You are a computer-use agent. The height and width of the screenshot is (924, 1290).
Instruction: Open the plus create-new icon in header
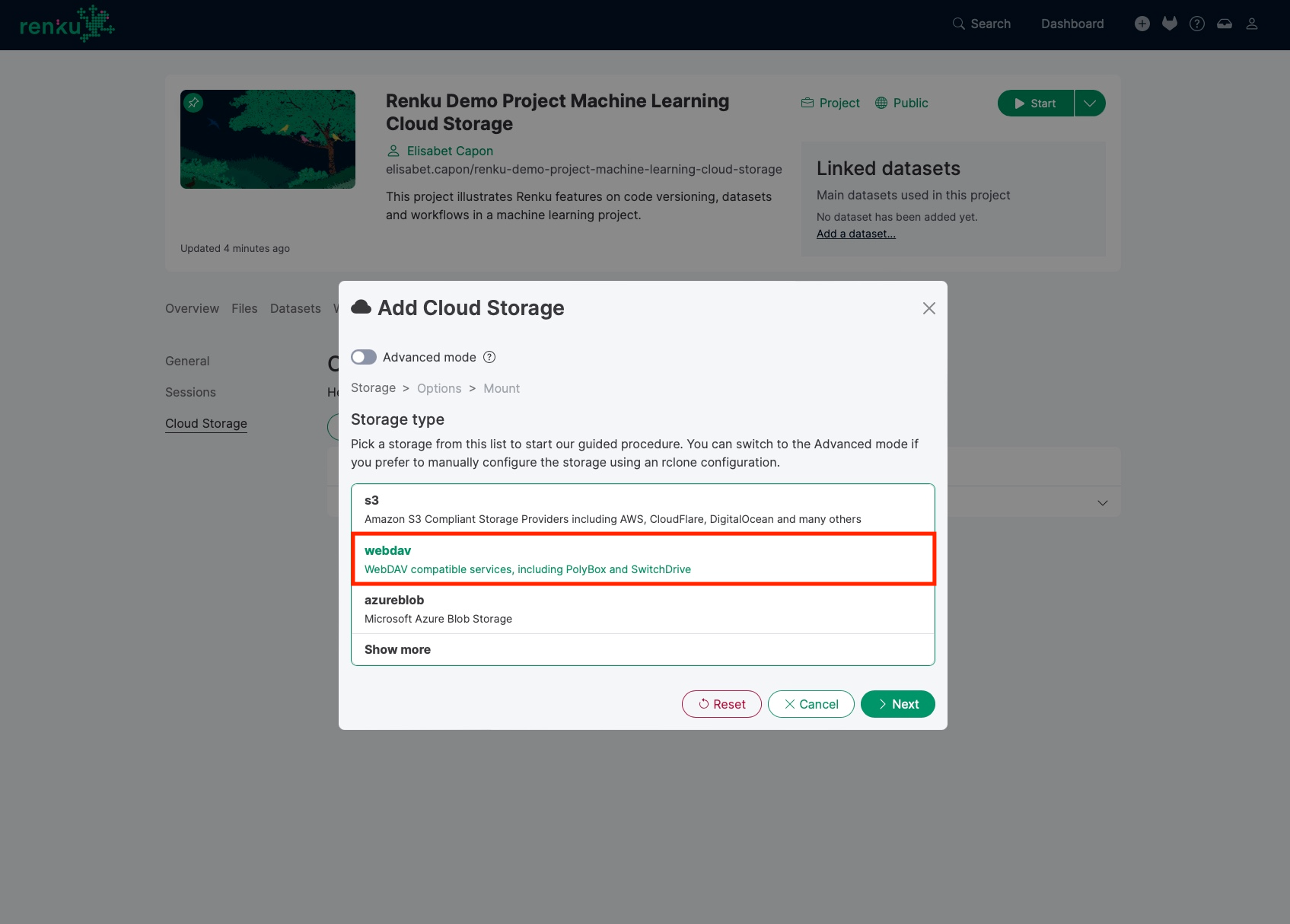[1142, 24]
